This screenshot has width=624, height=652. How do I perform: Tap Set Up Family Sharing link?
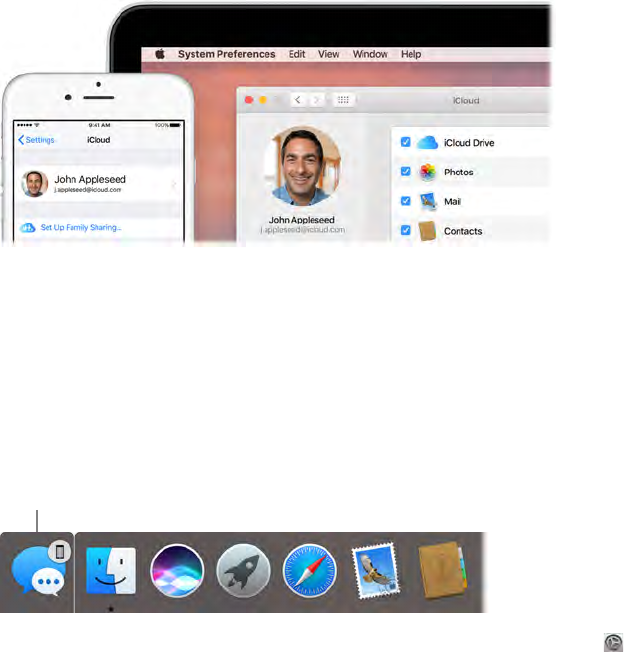pyautogui.click(x=81, y=227)
